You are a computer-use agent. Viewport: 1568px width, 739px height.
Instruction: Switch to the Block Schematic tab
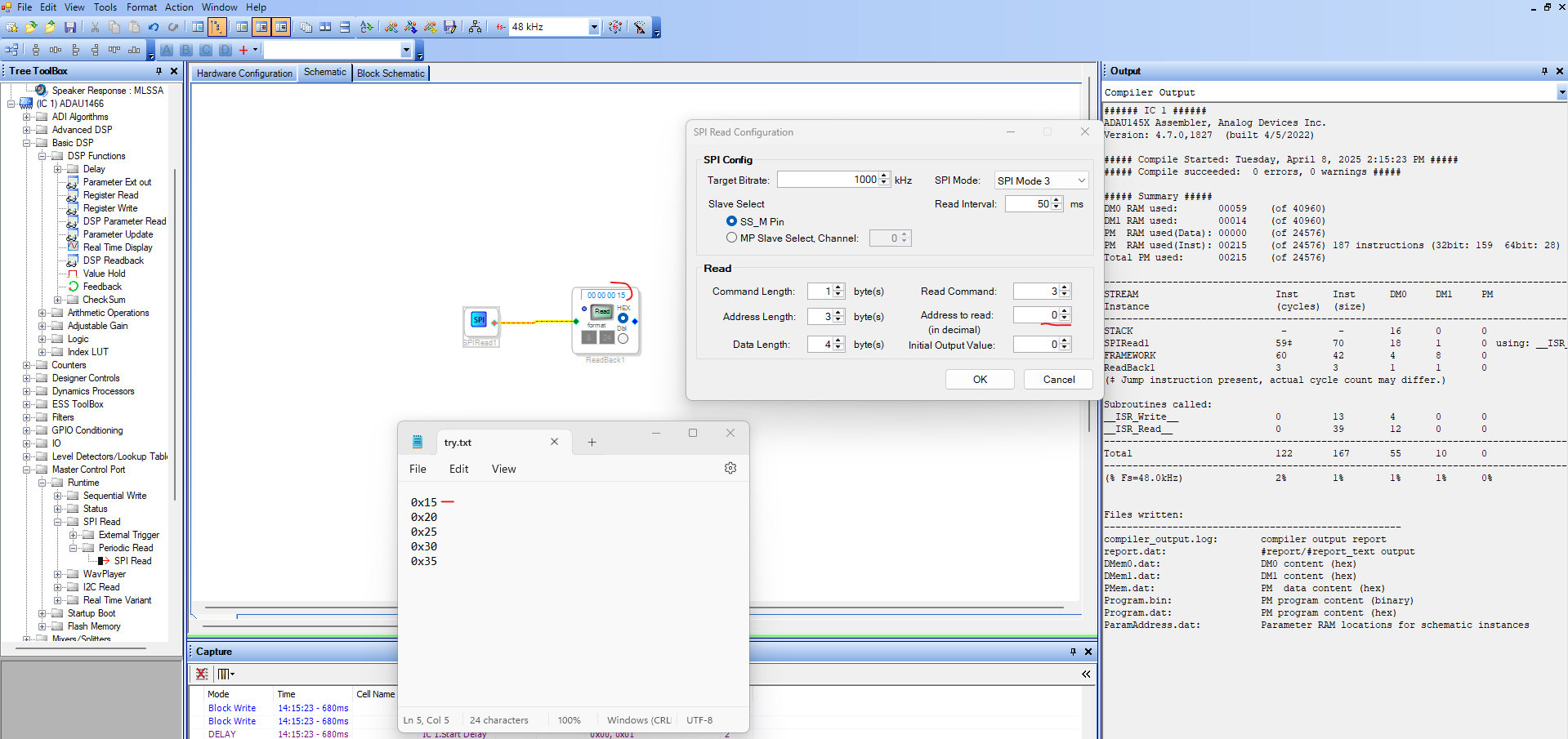[x=391, y=73]
